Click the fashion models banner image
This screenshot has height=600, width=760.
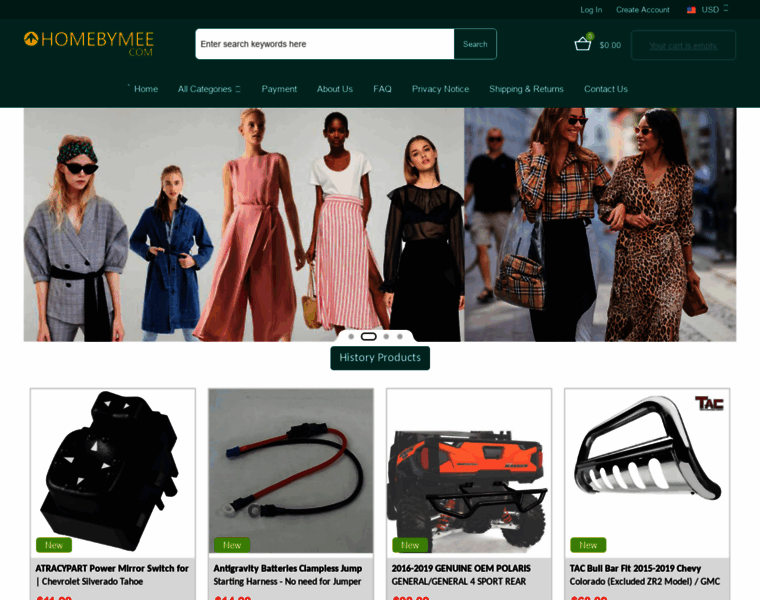(x=244, y=225)
